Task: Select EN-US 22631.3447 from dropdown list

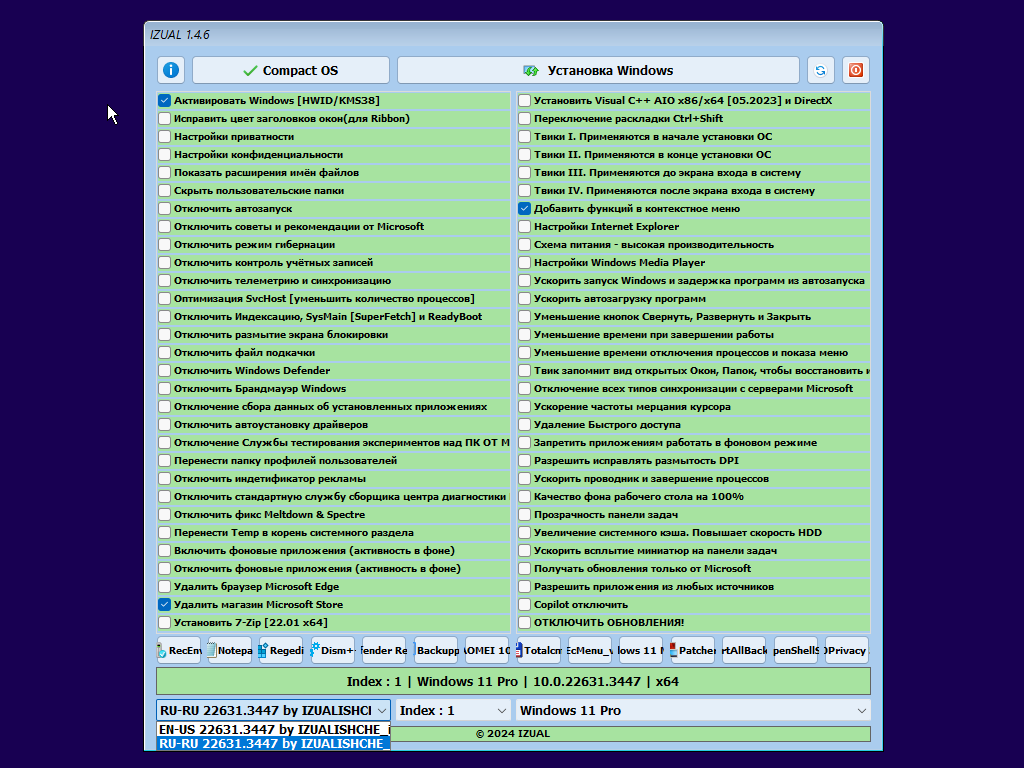Action: (x=270, y=729)
